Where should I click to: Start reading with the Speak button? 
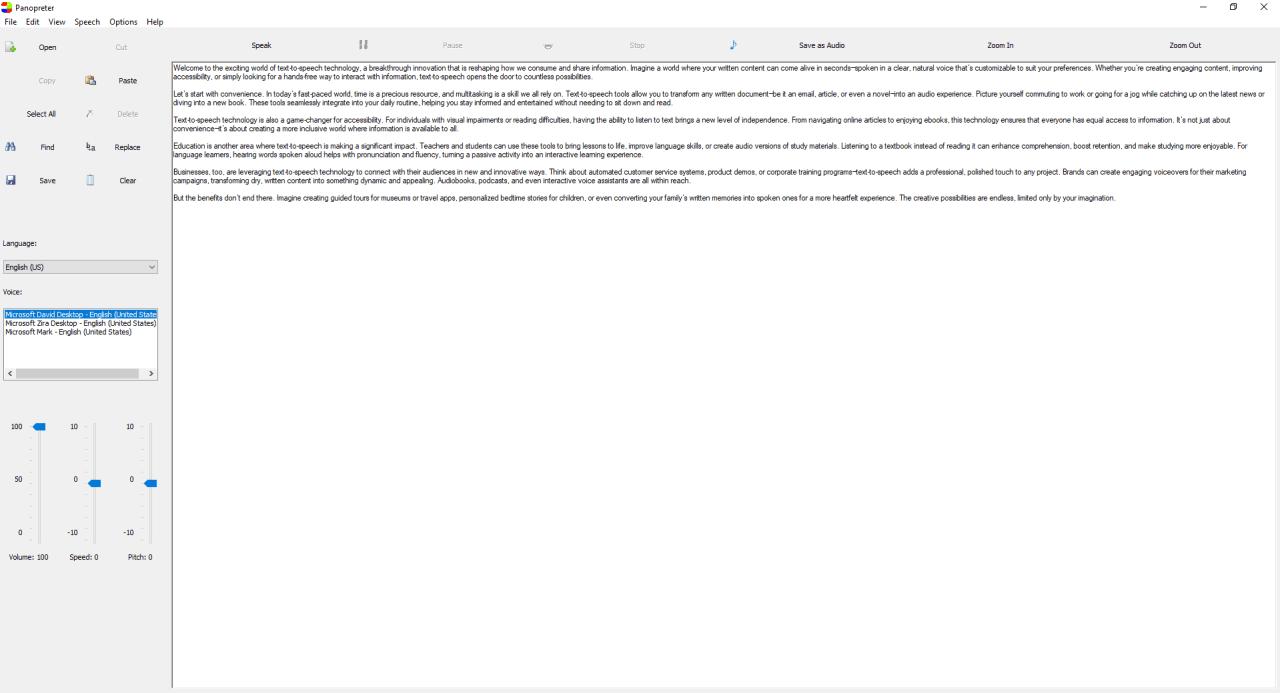[x=261, y=45]
